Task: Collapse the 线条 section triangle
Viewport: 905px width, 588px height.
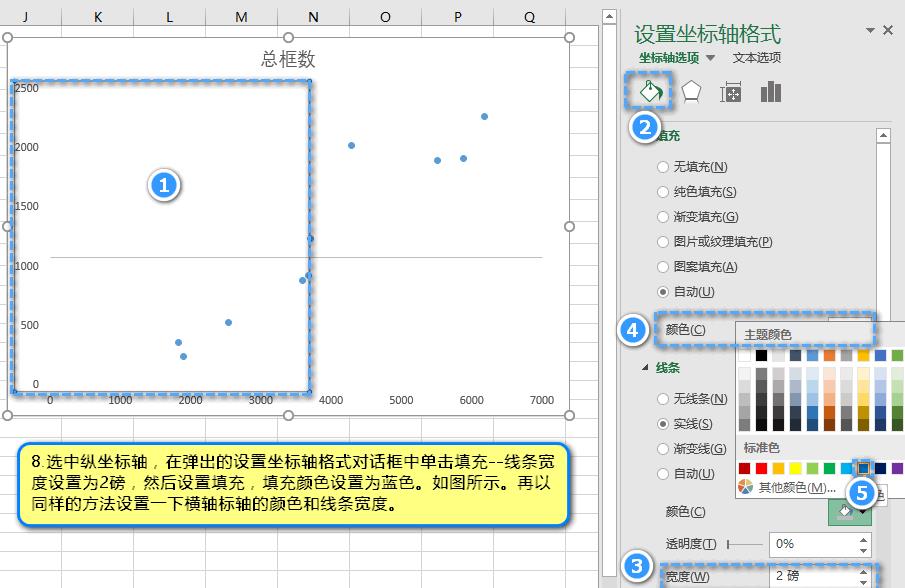Action: coord(645,367)
